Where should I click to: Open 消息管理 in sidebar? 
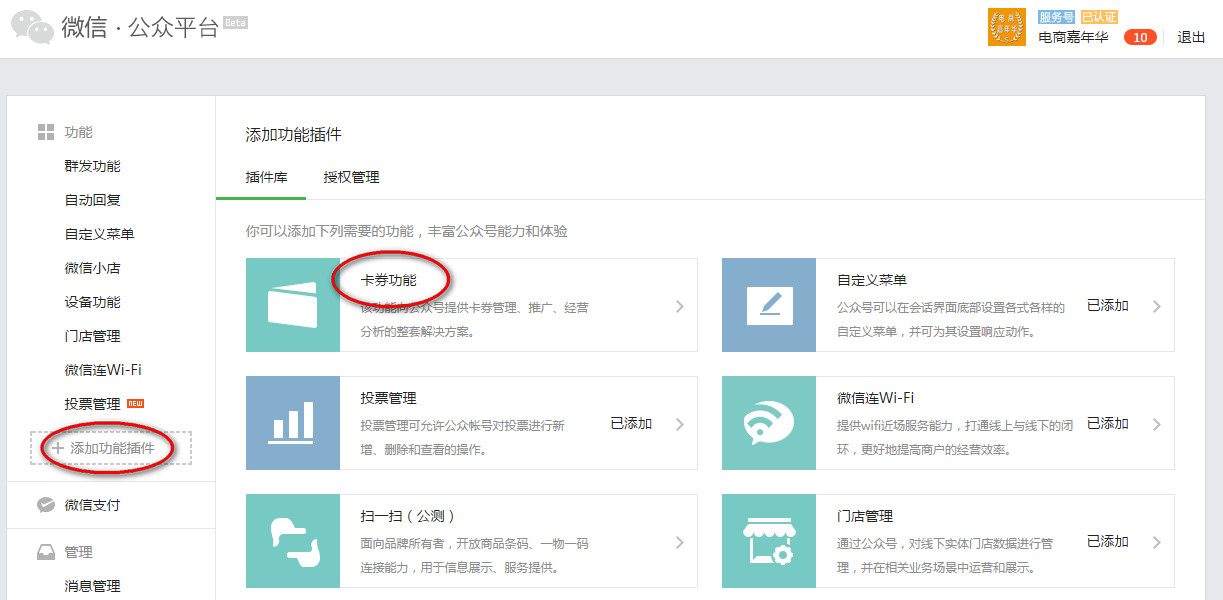tap(93, 586)
